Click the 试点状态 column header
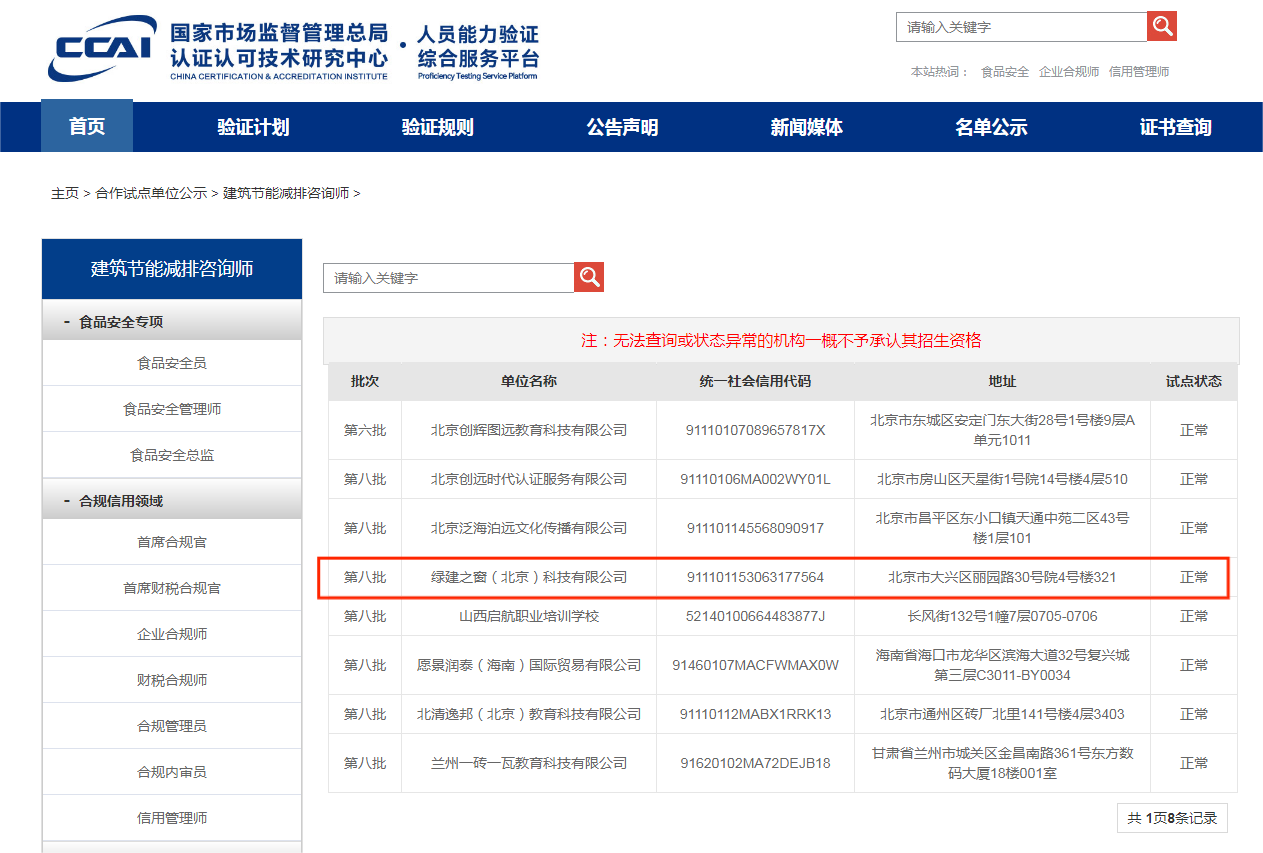Screen dimensions: 1263x853 pyautogui.click(x=1194, y=382)
